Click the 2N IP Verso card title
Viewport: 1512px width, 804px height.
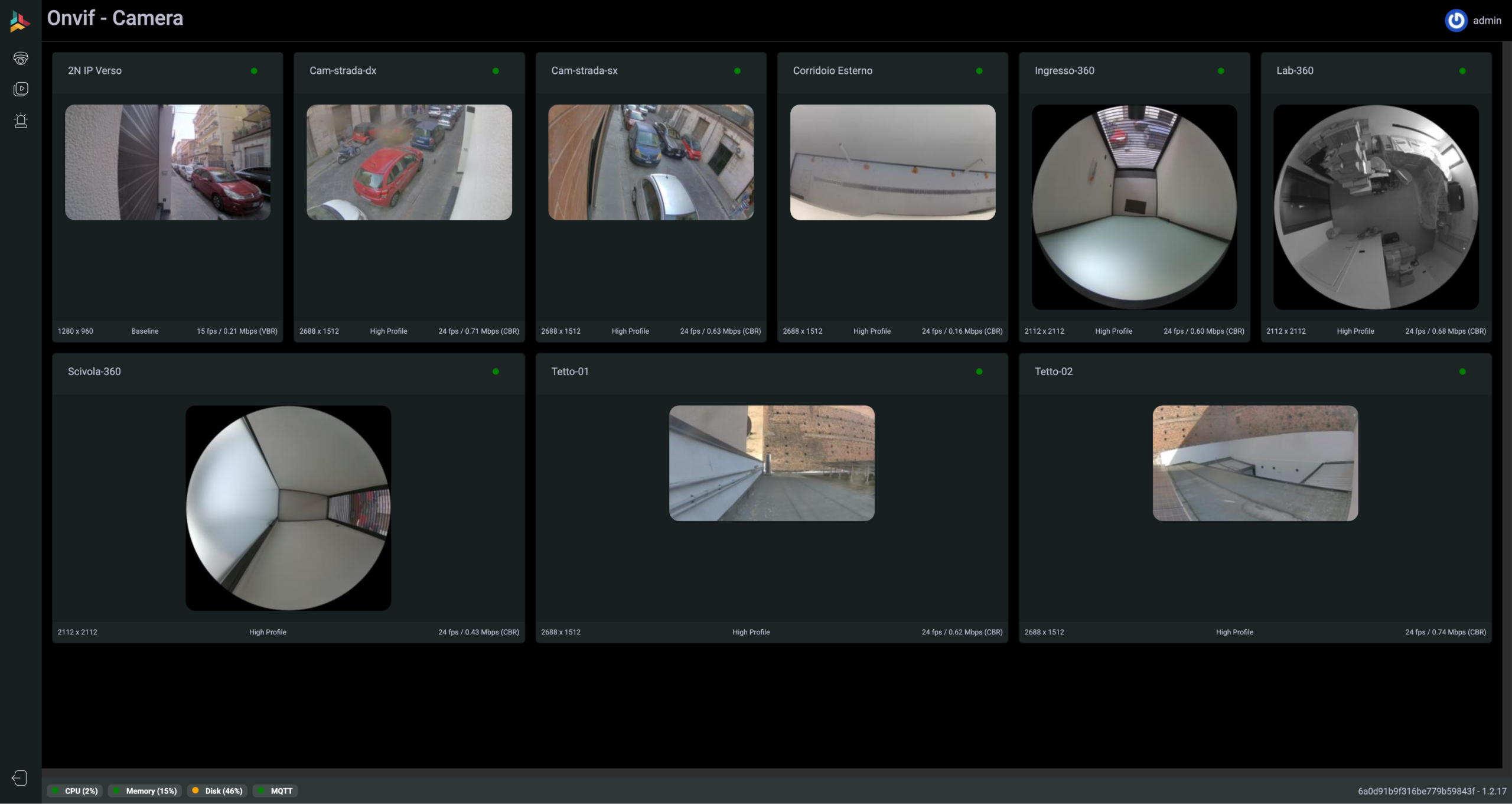point(94,71)
